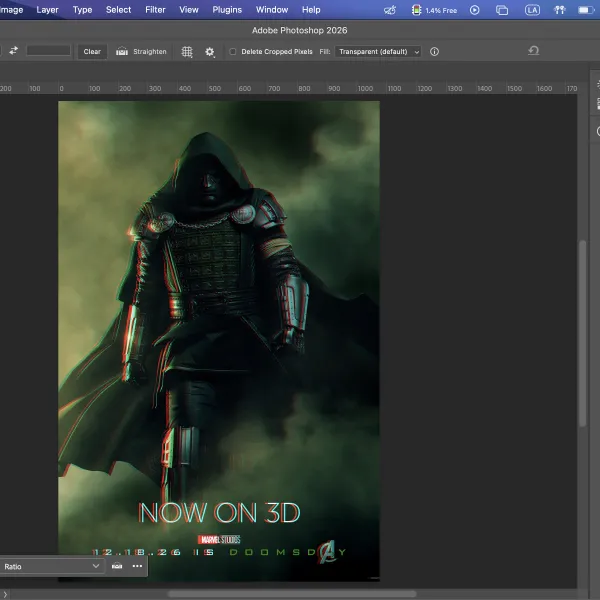600x600 pixels.
Task: Click the 1.4% Free memory menu bar item
Action: (x=435, y=10)
